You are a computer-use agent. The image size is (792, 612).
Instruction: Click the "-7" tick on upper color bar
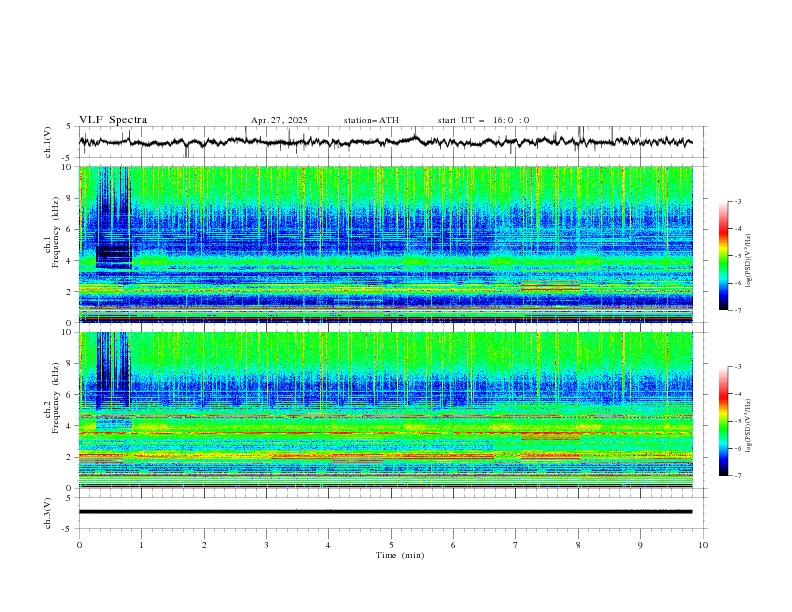click(x=738, y=310)
